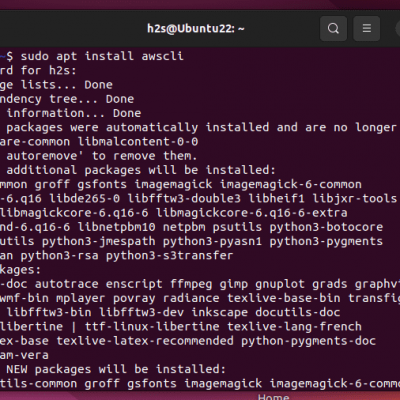Click the partially visible window button at right edge
The image size is (400, 400).
[397, 28]
